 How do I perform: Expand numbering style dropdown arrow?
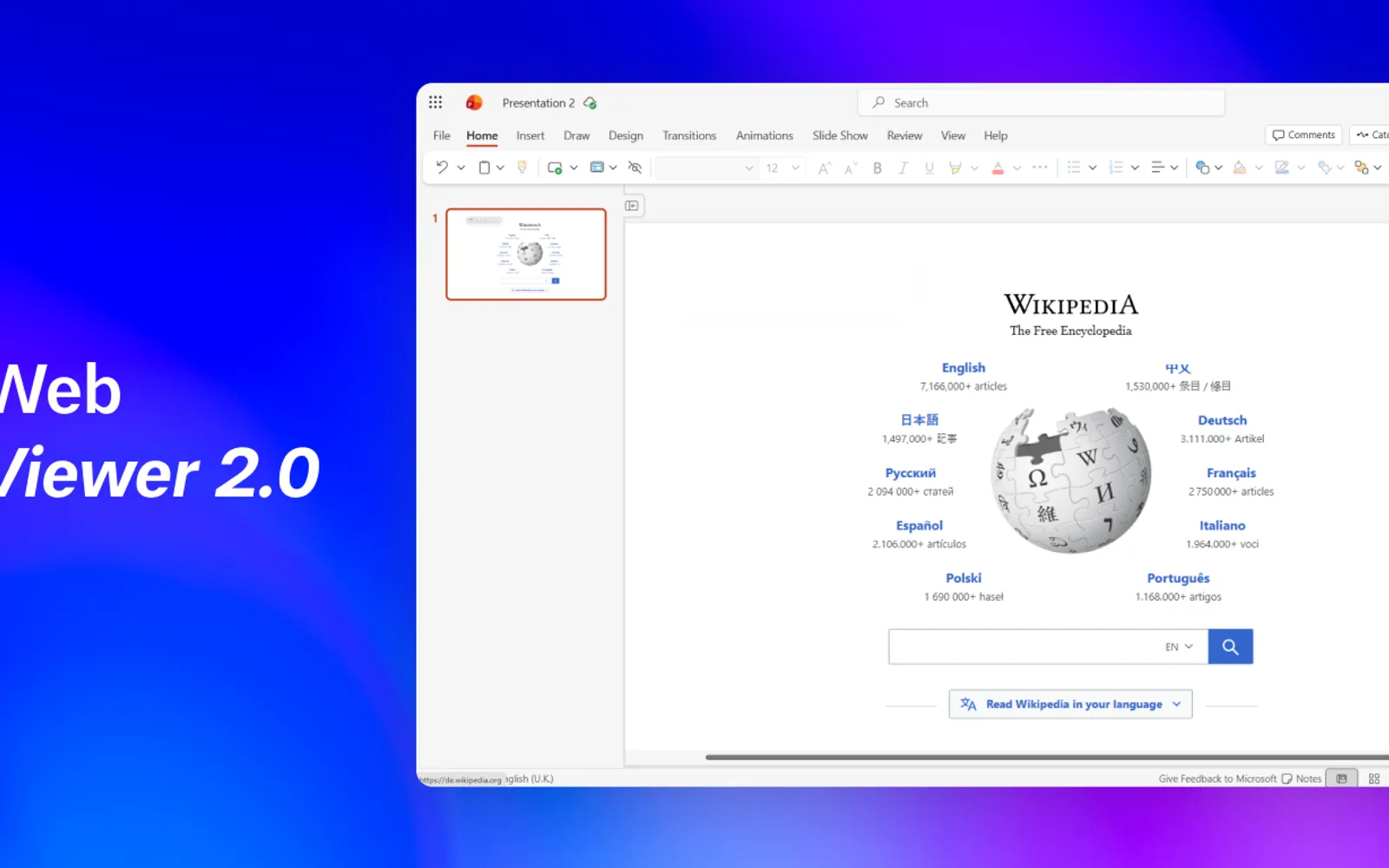pyautogui.click(x=1135, y=168)
